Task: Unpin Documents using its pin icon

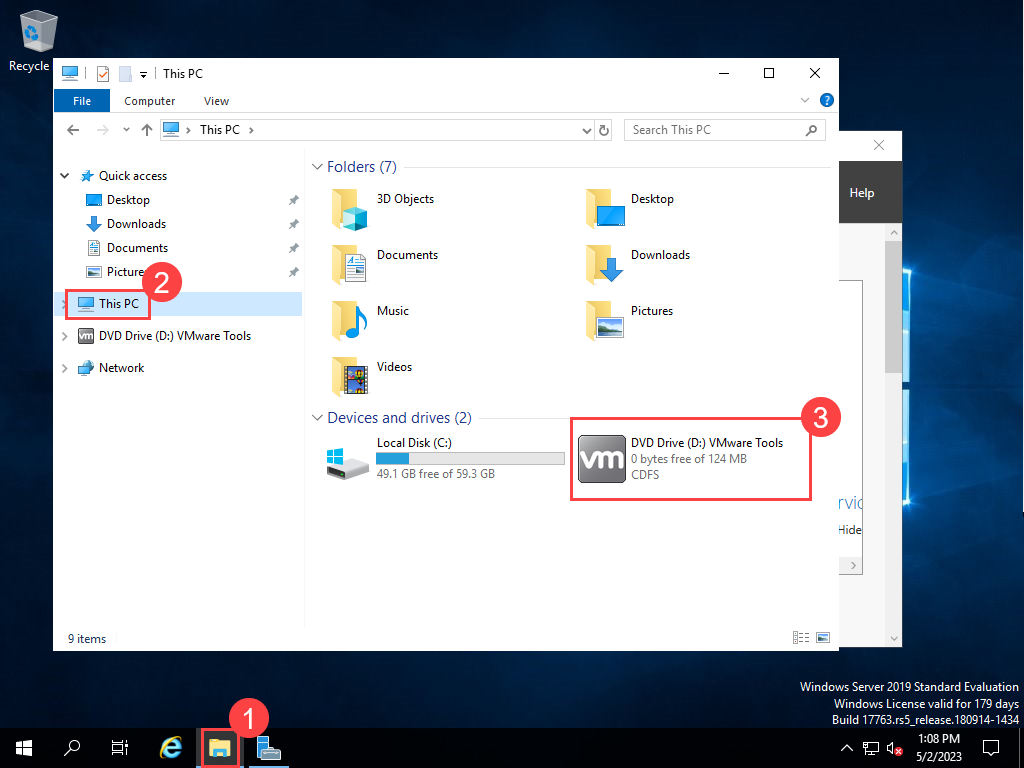Action: click(294, 248)
